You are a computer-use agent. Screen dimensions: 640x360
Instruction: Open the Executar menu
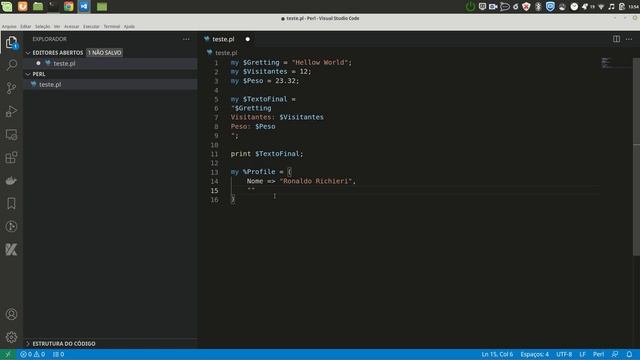pyautogui.click(x=91, y=27)
